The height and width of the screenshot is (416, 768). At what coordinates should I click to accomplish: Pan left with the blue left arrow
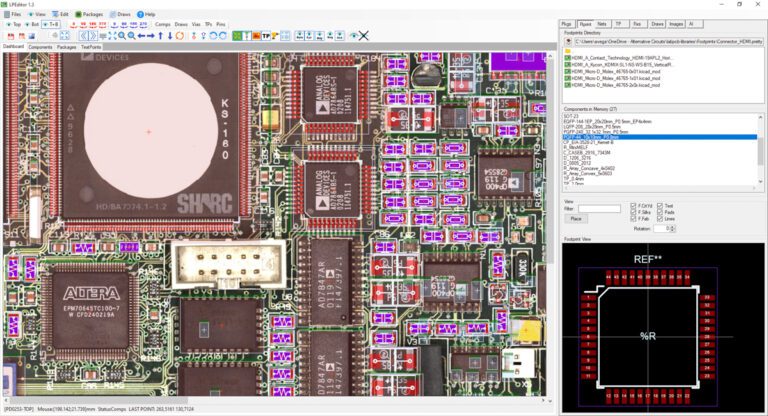point(141,36)
